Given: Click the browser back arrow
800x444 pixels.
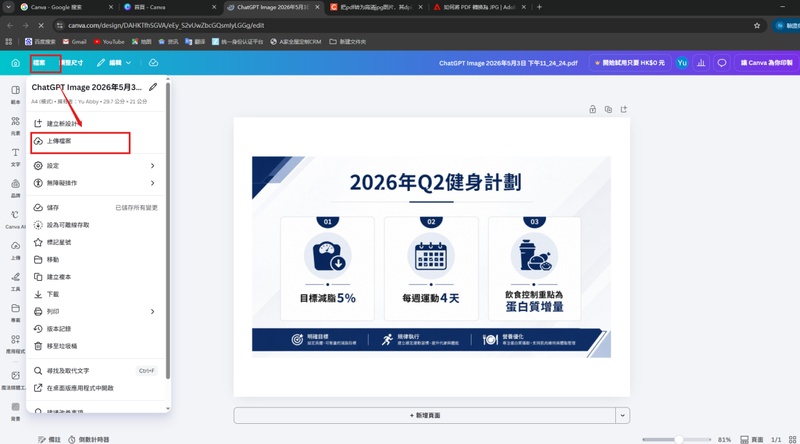Looking at the screenshot, I should 10,25.
